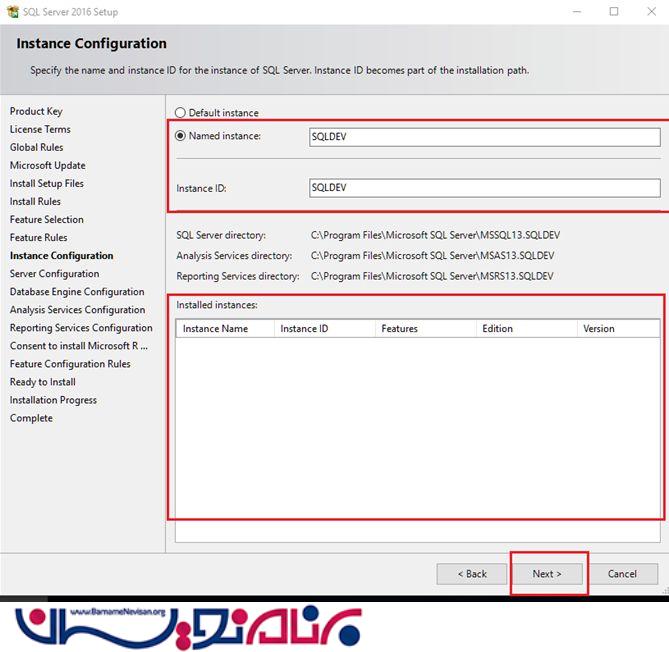Minimize the setup window
This screenshot has width=669, height=652.
point(577,12)
